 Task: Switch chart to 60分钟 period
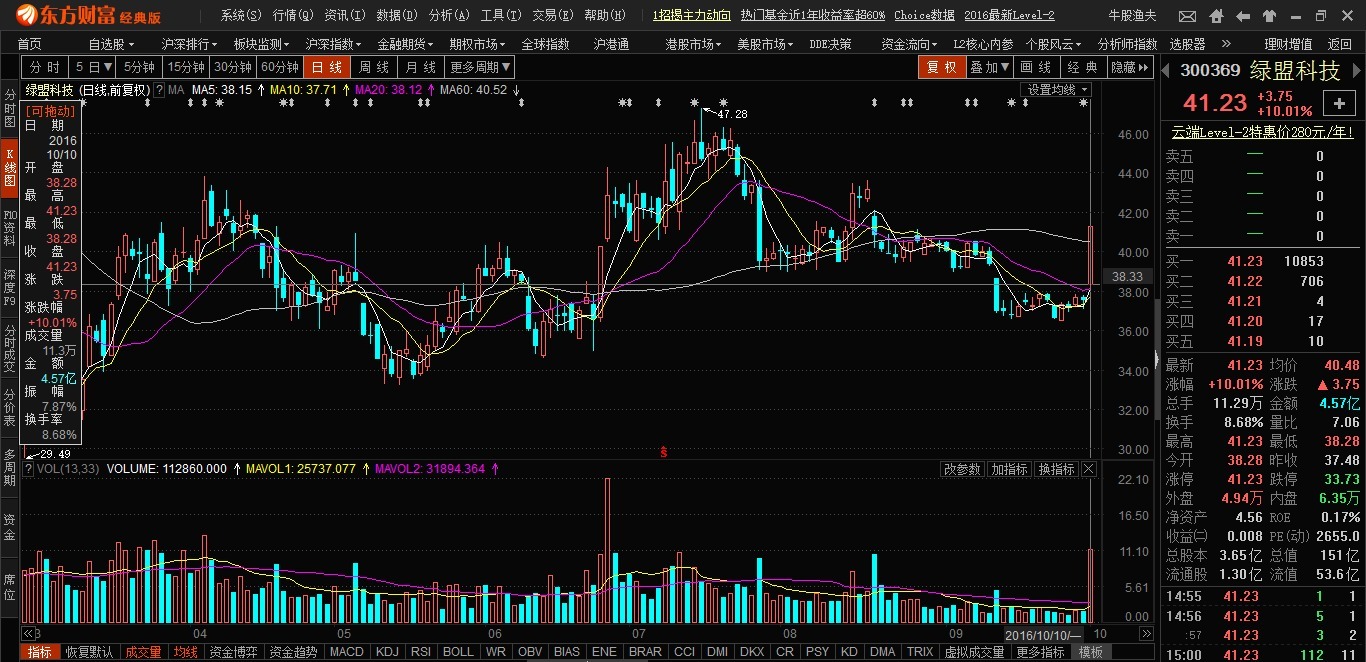(x=280, y=67)
